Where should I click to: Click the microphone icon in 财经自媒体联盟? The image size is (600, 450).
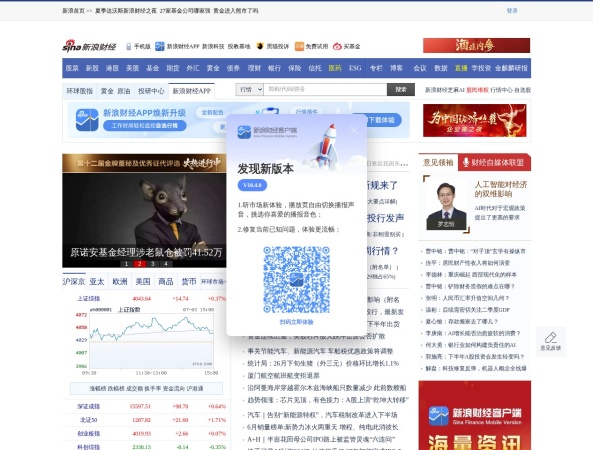tap(466, 162)
